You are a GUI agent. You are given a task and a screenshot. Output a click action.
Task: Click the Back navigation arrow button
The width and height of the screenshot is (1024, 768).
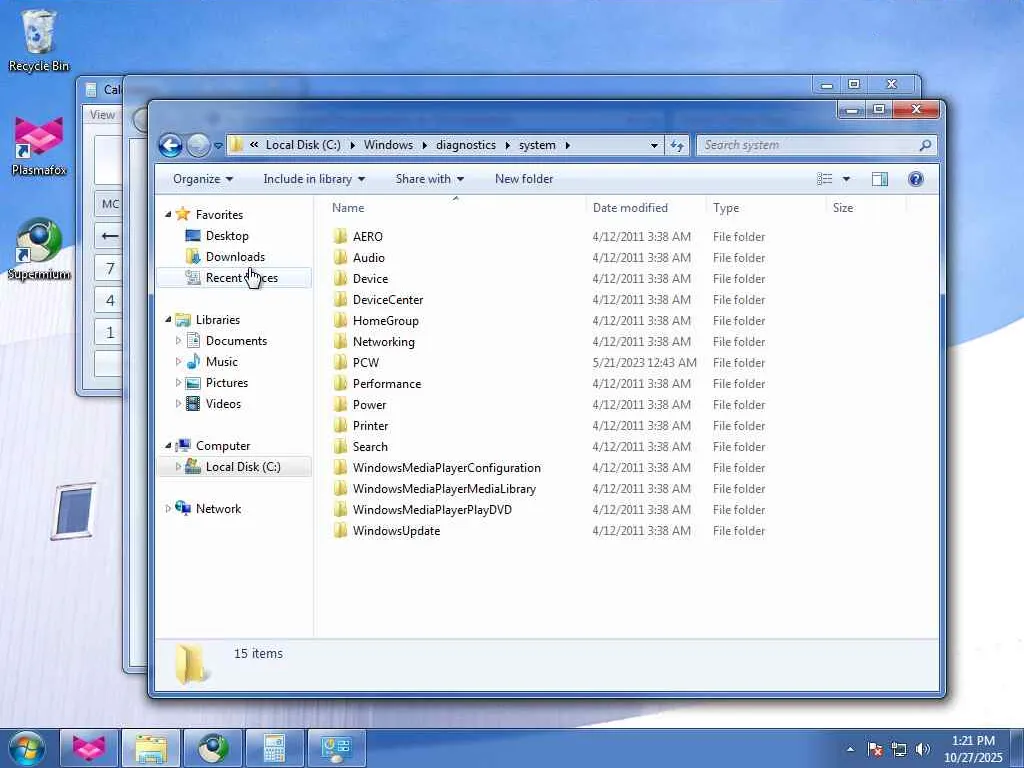[170, 145]
